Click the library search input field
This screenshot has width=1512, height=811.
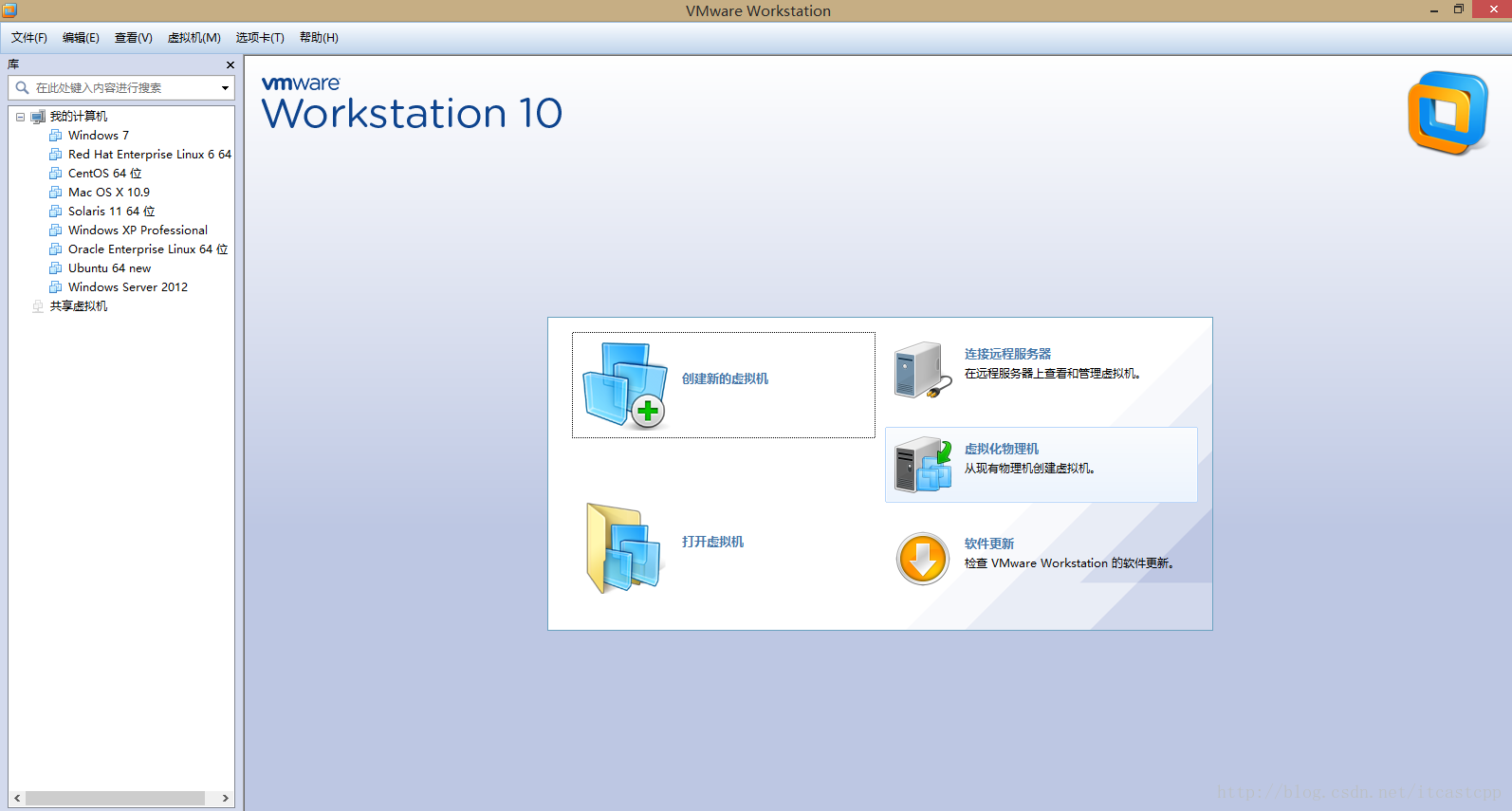pos(123,87)
